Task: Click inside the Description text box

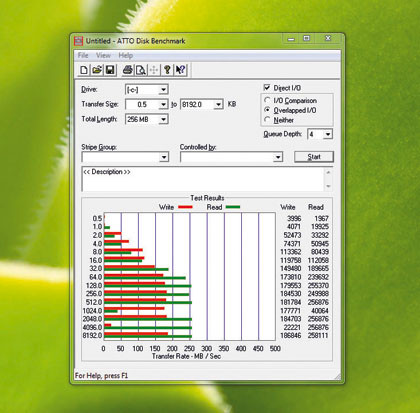Action: pos(203,179)
